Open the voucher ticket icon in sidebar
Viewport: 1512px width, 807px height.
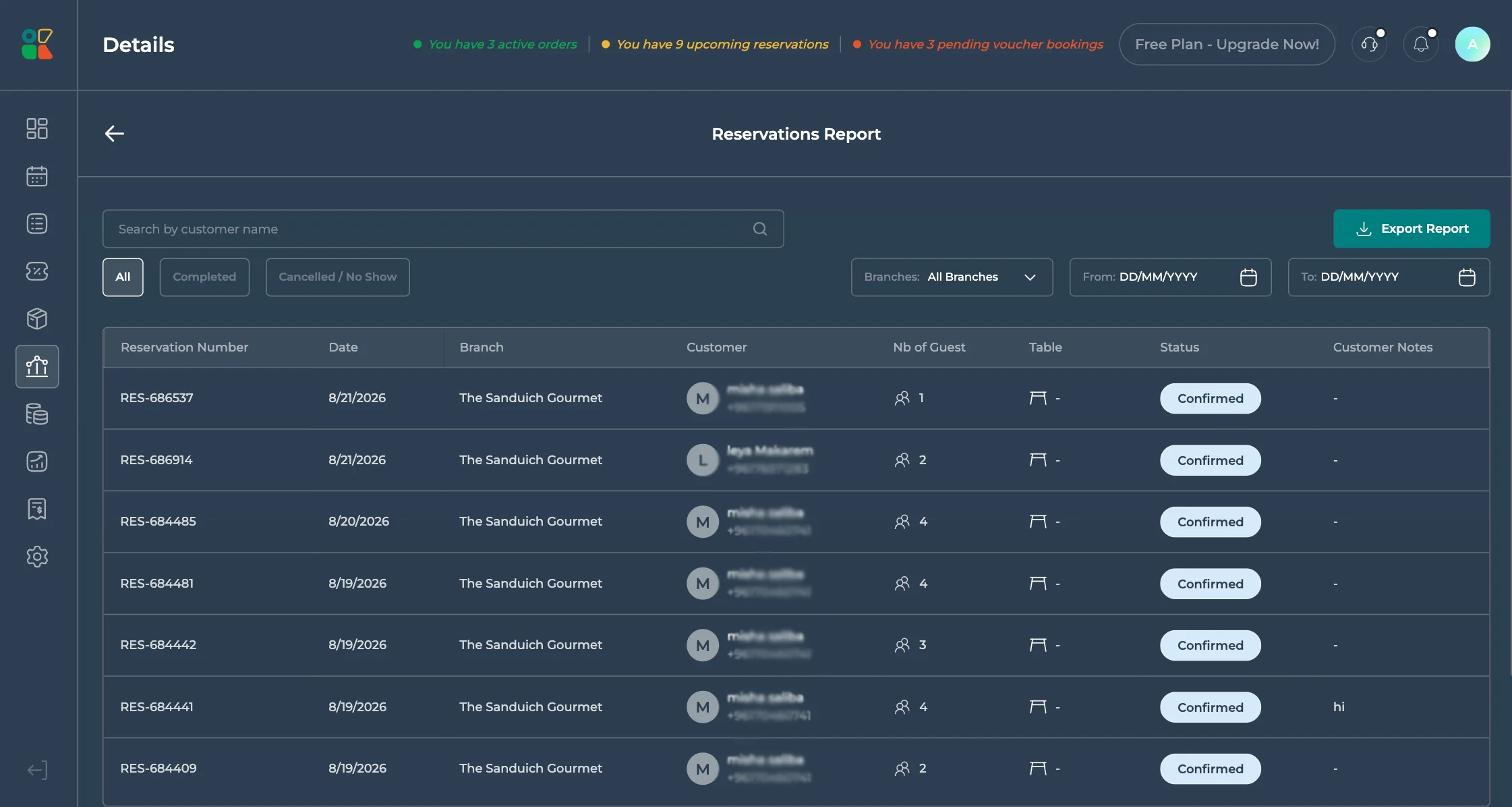pyautogui.click(x=37, y=271)
